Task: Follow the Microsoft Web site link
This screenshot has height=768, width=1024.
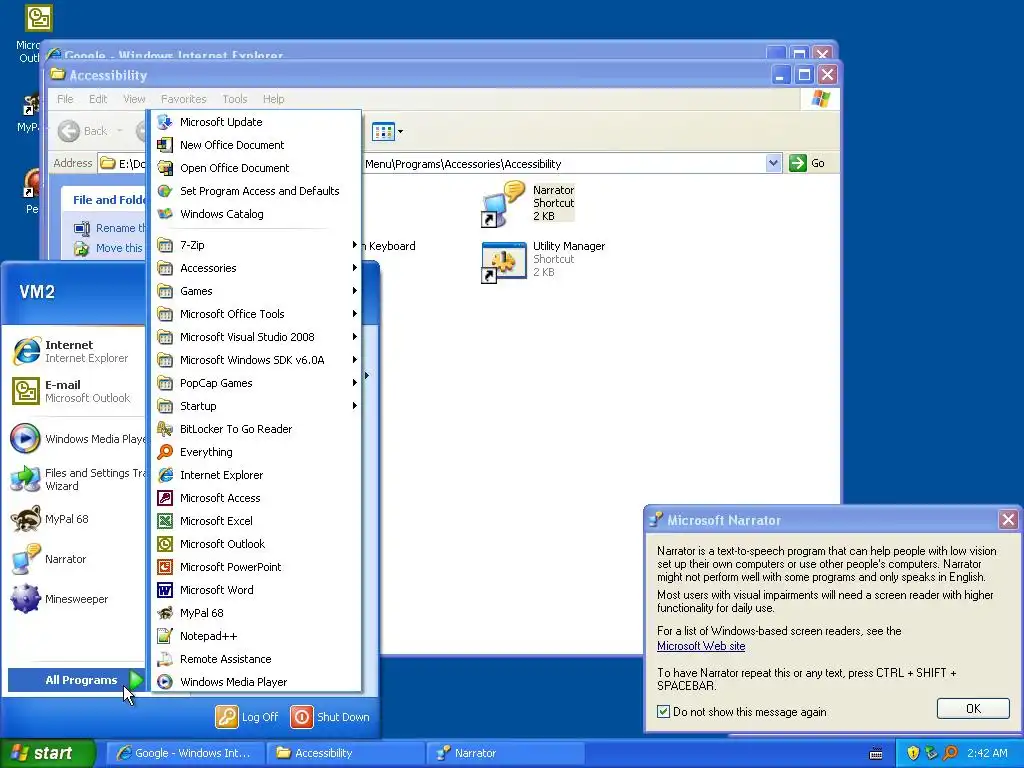Action: click(x=701, y=646)
